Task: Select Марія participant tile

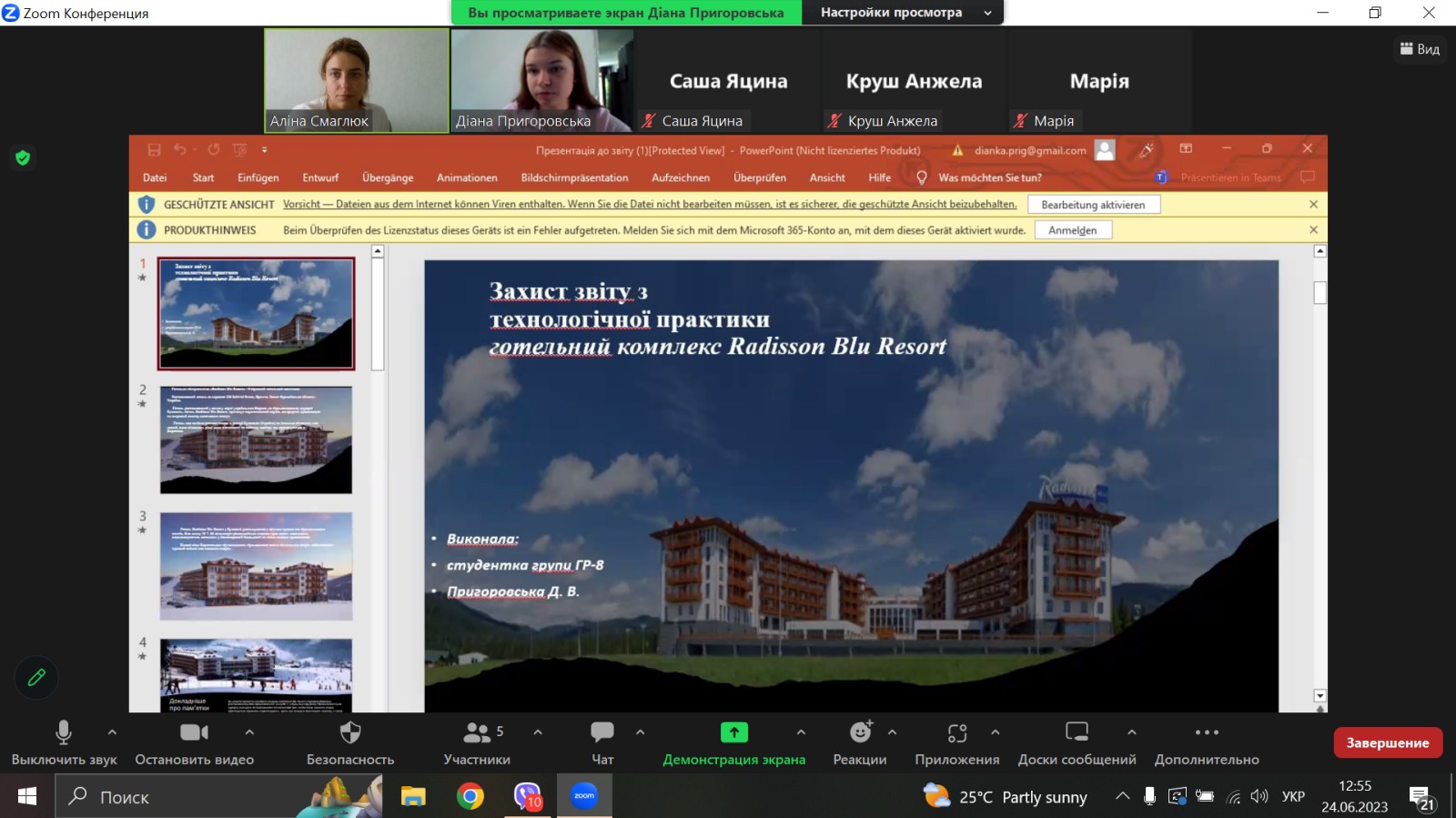Action: pyautogui.click(x=1099, y=81)
